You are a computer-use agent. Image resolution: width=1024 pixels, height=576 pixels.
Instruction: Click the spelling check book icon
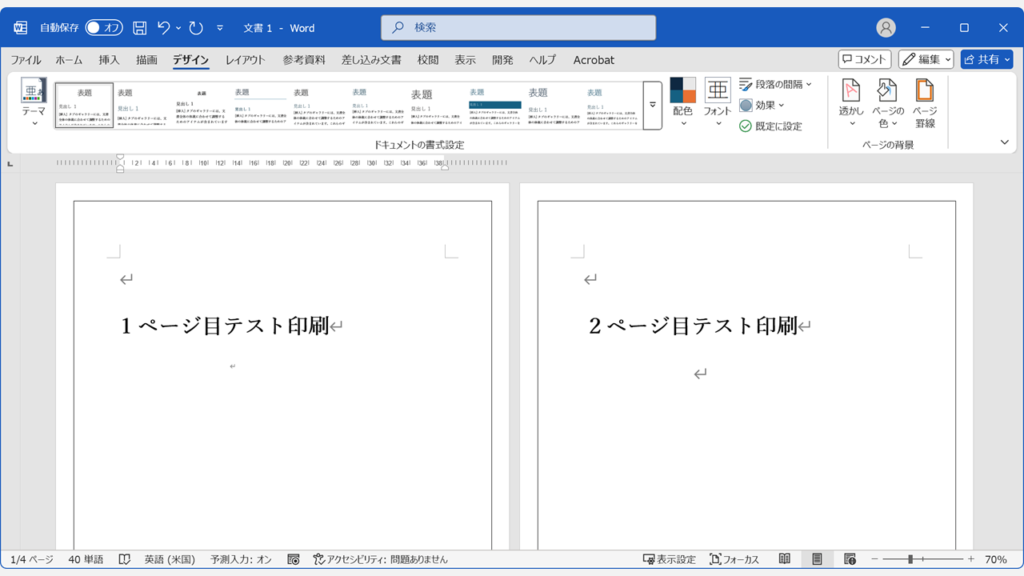click(124, 560)
